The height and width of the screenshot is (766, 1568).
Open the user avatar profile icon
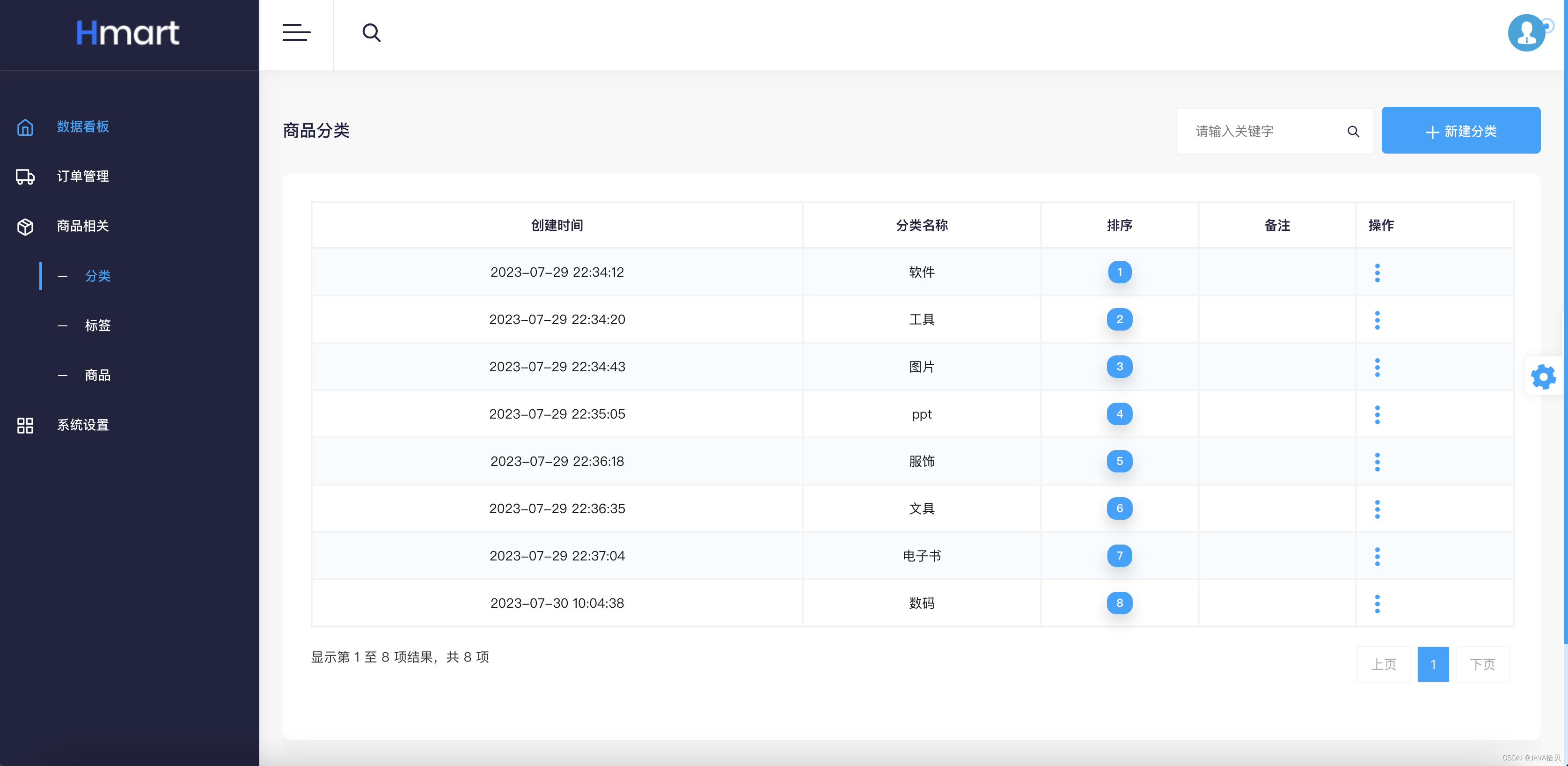(x=1527, y=33)
